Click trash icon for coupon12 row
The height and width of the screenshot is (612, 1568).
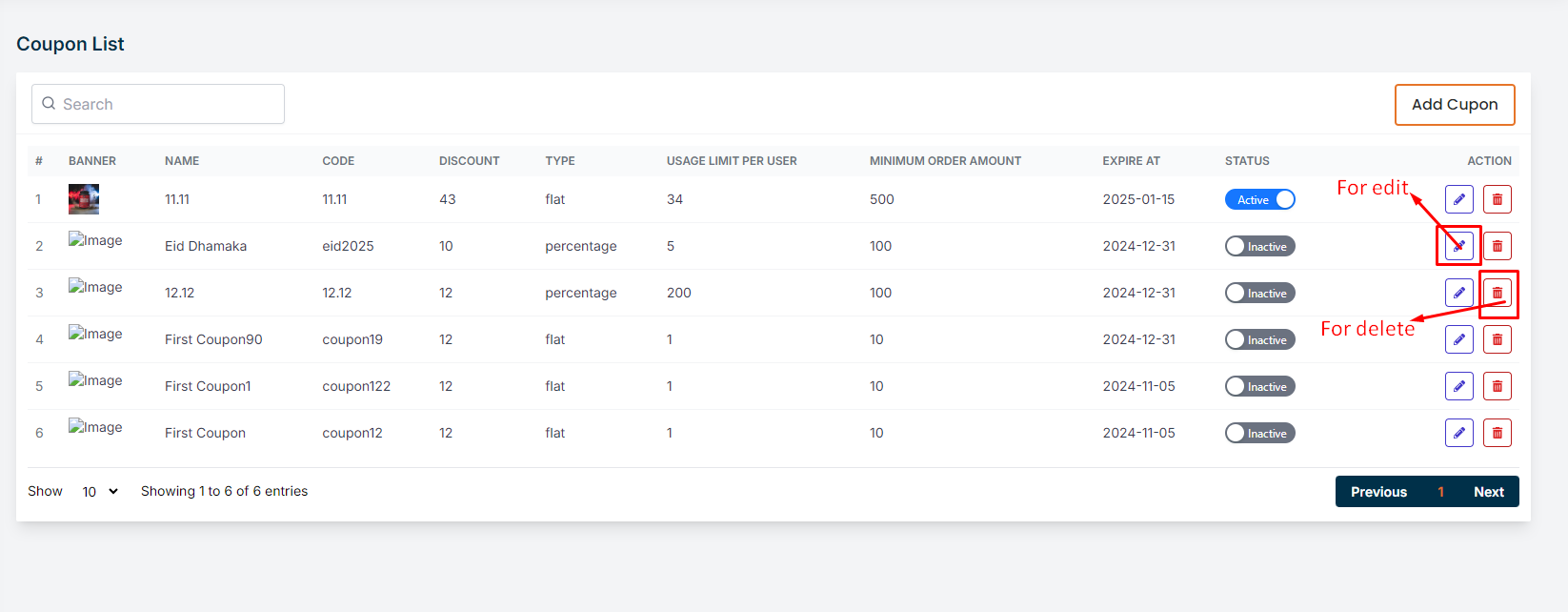1497,433
